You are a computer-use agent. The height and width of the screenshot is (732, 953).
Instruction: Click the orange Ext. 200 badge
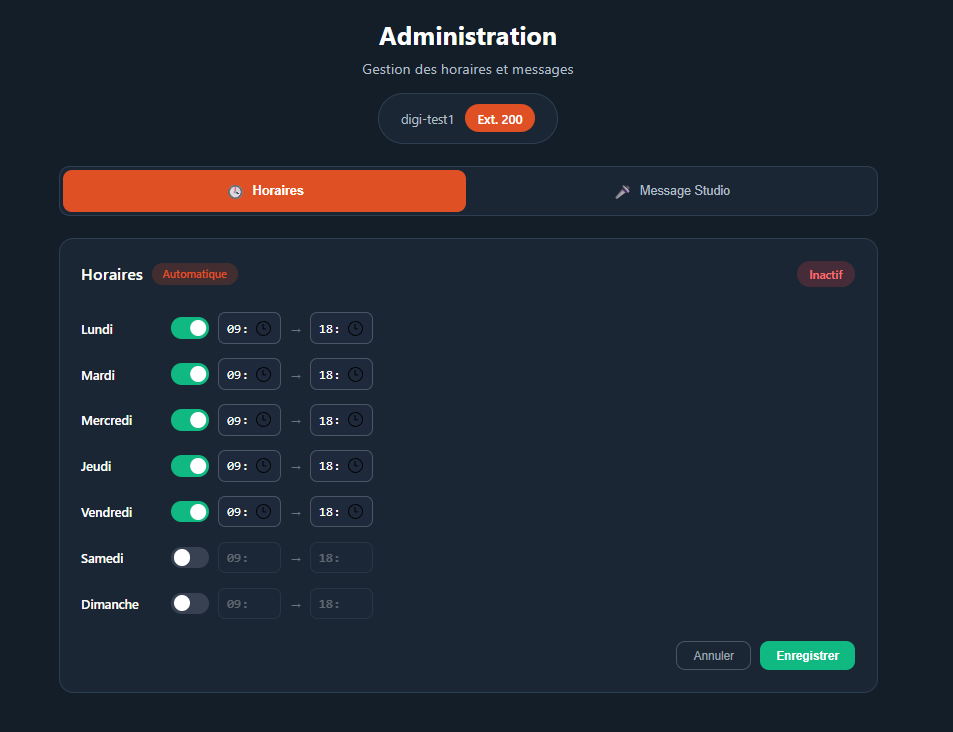pos(499,118)
